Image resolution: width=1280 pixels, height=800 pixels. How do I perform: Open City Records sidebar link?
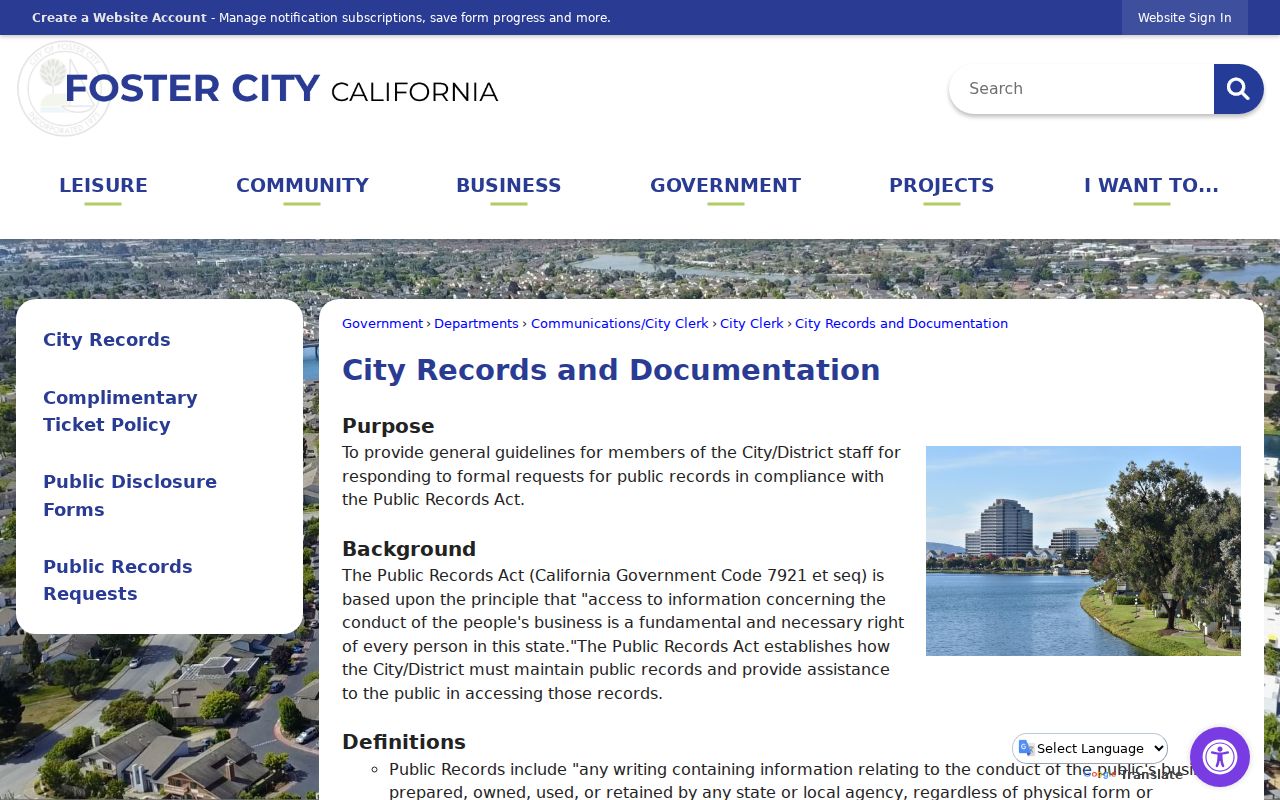[107, 340]
